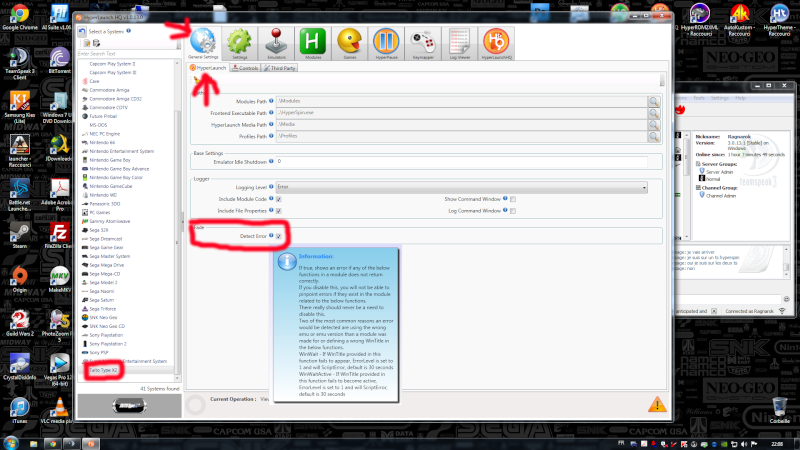
Task: Click the Emulator Idle Shutdown value field
Action: (x=461, y=161)
